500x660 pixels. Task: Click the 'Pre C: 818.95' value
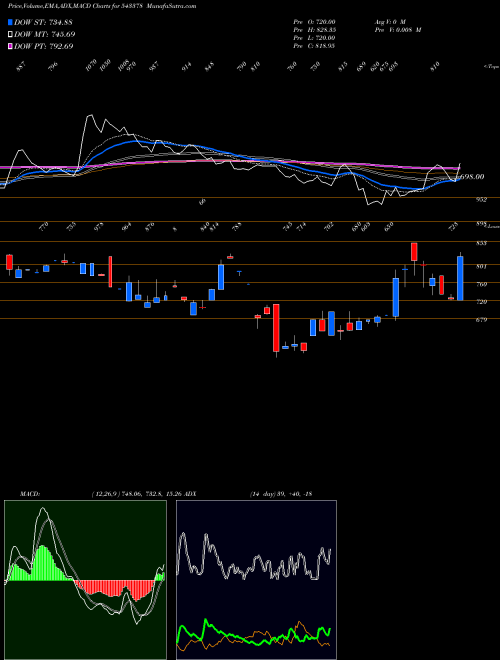(x=314, y=46)
